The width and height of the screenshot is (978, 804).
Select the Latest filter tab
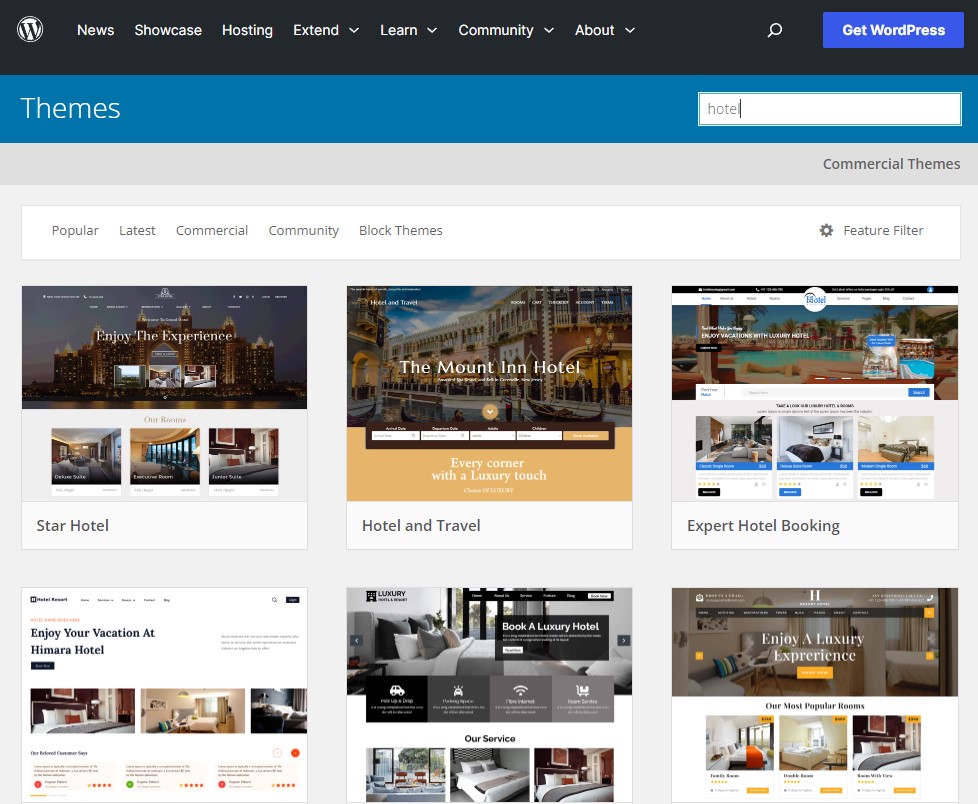tap(137, 230)
